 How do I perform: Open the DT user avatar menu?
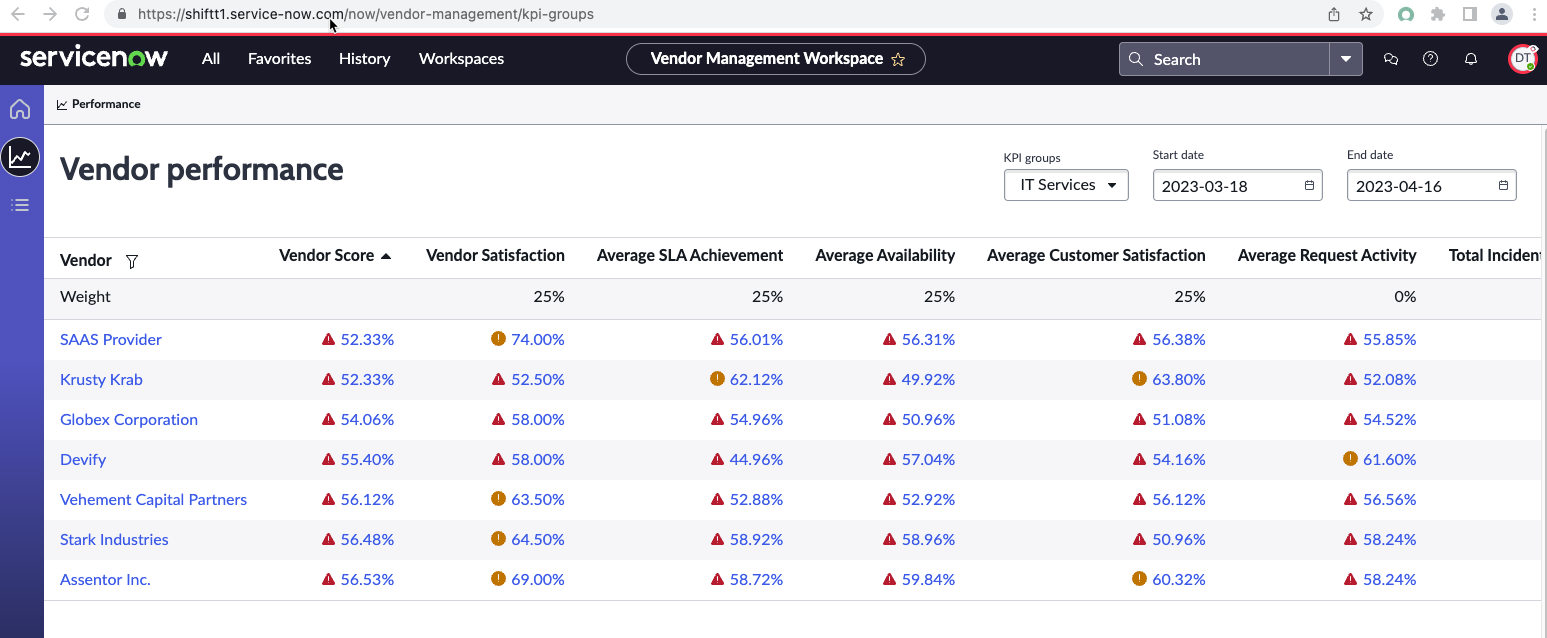click(1522, 59)
